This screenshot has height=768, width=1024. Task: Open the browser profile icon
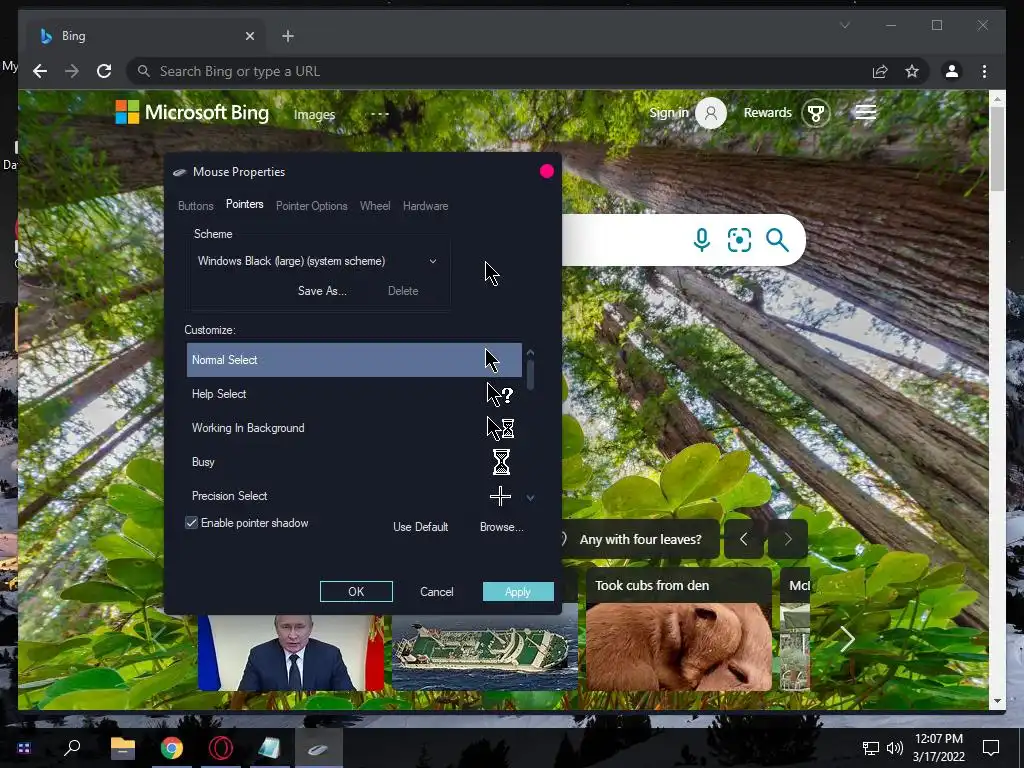coord(952,71)
